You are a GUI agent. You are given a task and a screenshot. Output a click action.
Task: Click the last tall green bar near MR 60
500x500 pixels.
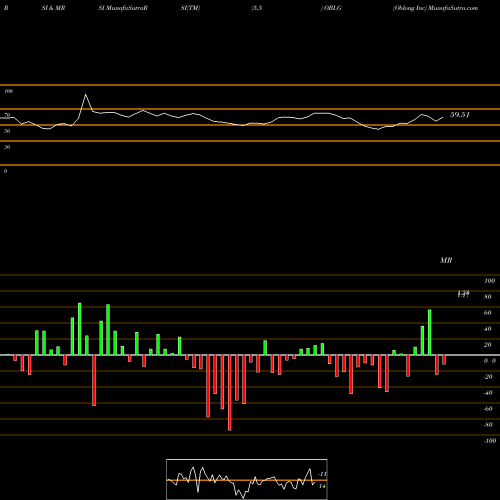tap(430, 332)
